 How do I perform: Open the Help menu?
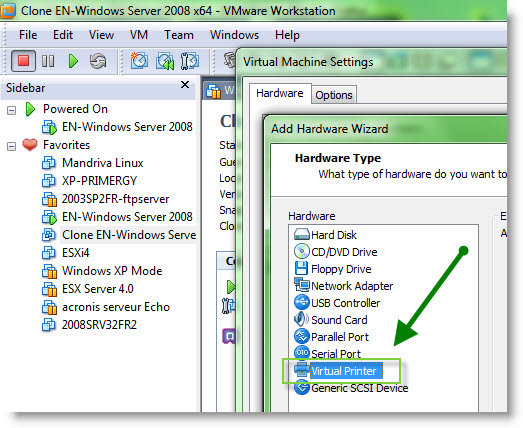pos(287,35)
